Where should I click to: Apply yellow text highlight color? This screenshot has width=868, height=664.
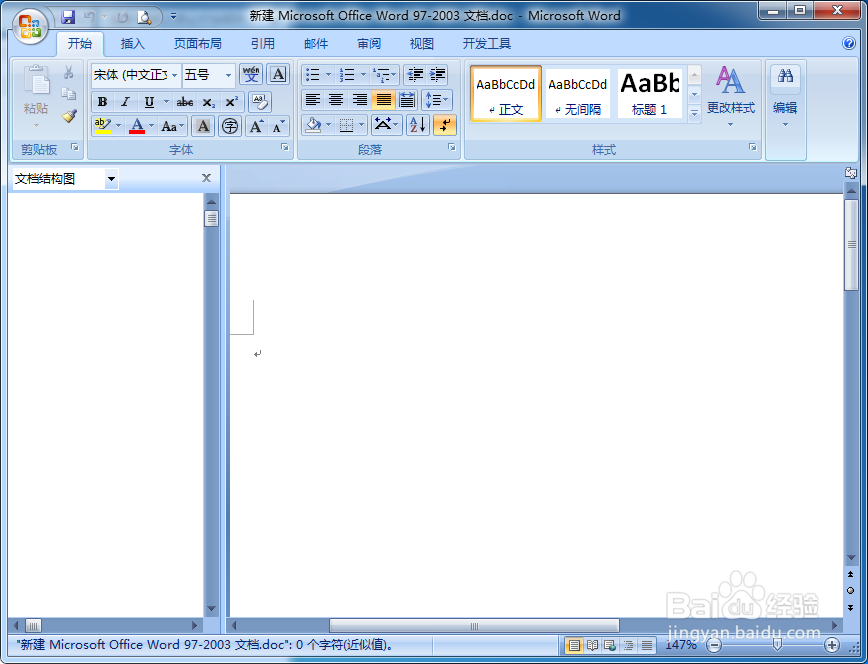[103, 126]
